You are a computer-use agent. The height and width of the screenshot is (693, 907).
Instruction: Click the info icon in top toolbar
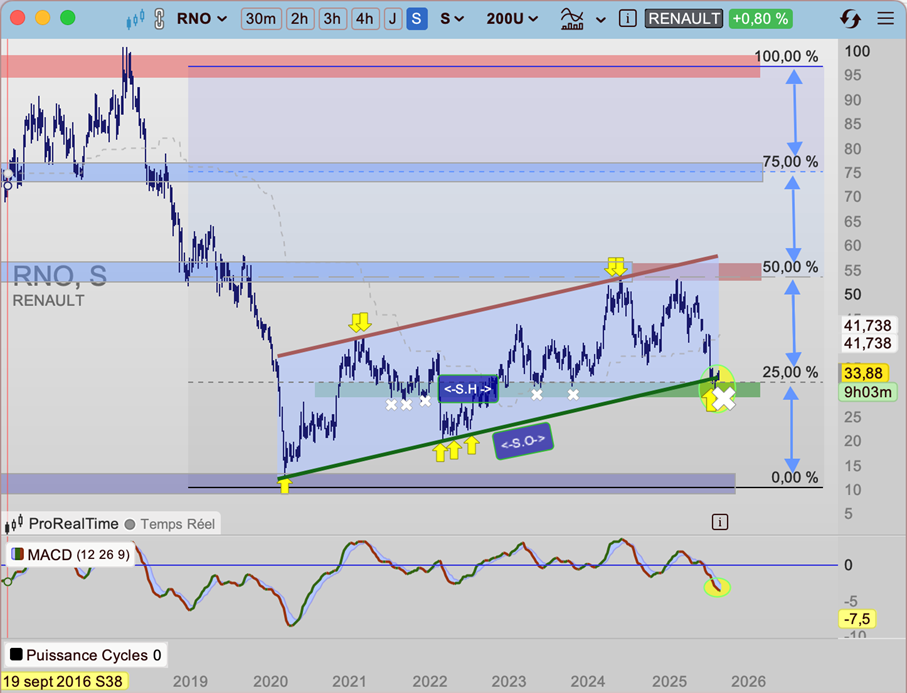pos(626,18)
